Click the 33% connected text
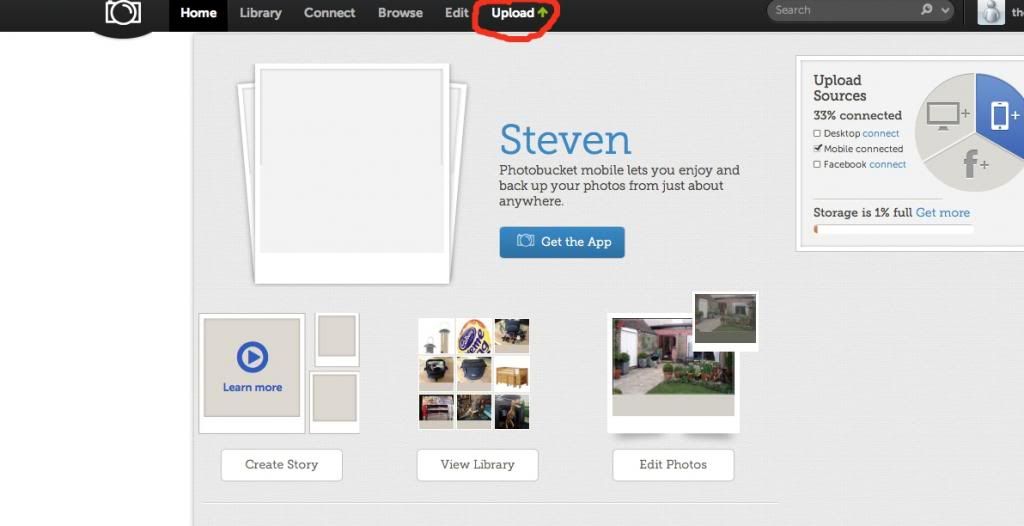 pos(857,116)
